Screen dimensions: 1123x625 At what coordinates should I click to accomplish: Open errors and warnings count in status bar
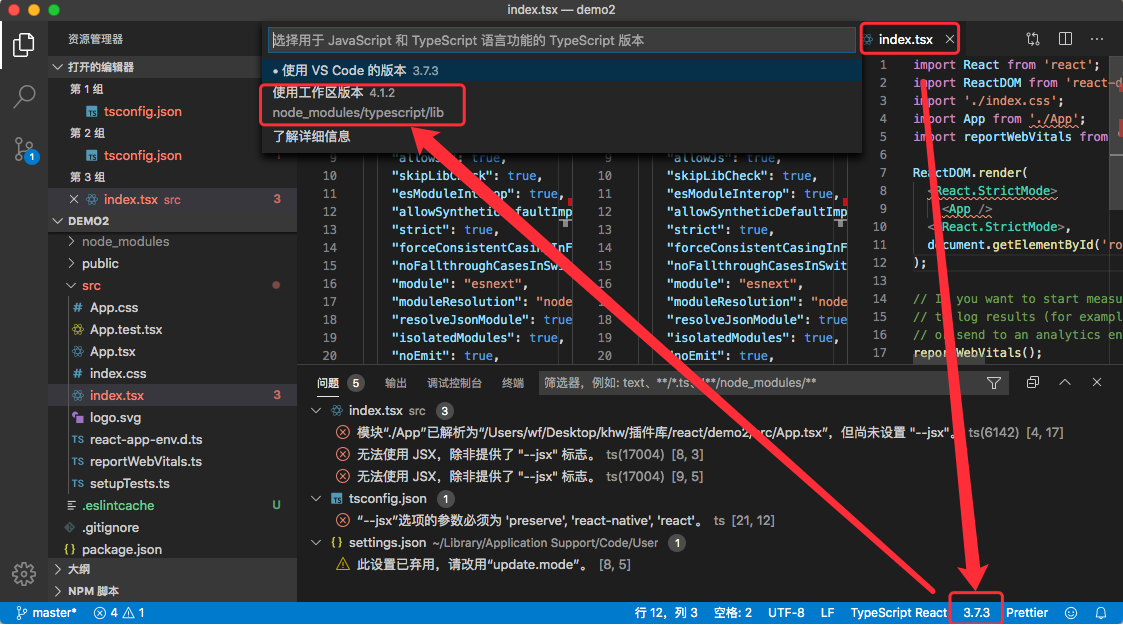pos(119,613)
